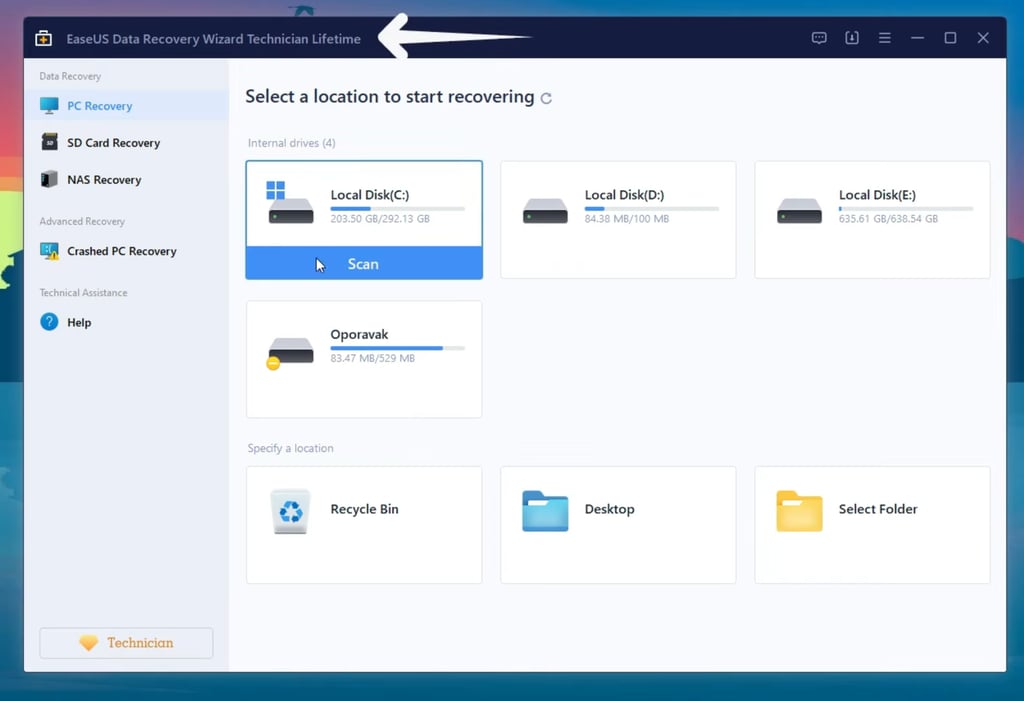Open Crashed PC Recovery
This screenshot has width=1024, height=701.
point(127,251)
